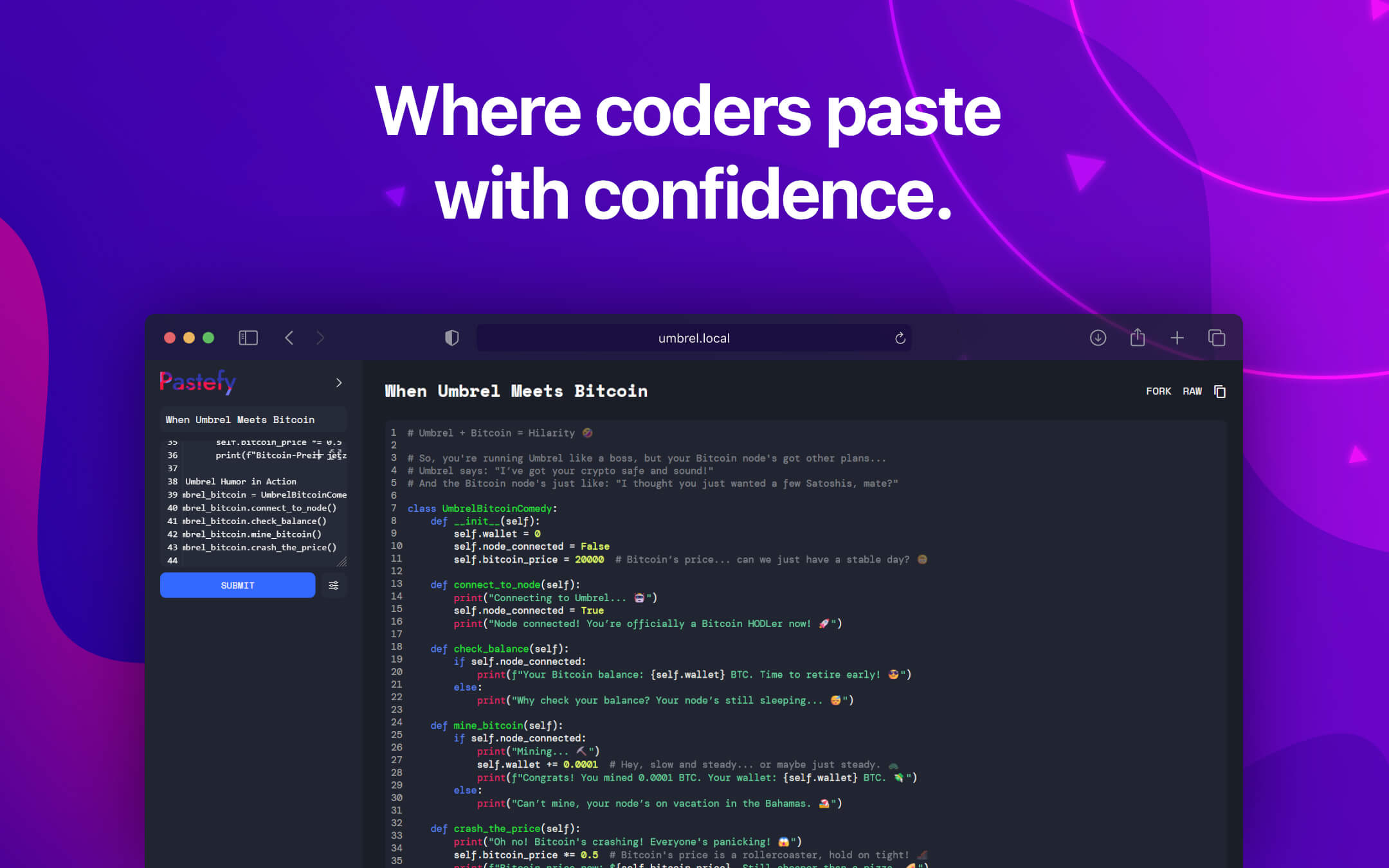Open the Share menu in the toolbar
This screenshot has height=868, width=1389.
click(x=1138, y=338)
